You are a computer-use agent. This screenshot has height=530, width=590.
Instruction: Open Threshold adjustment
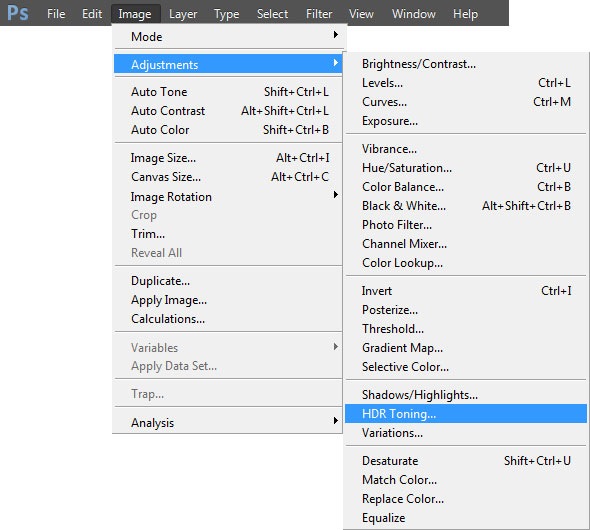coord(466,329)
